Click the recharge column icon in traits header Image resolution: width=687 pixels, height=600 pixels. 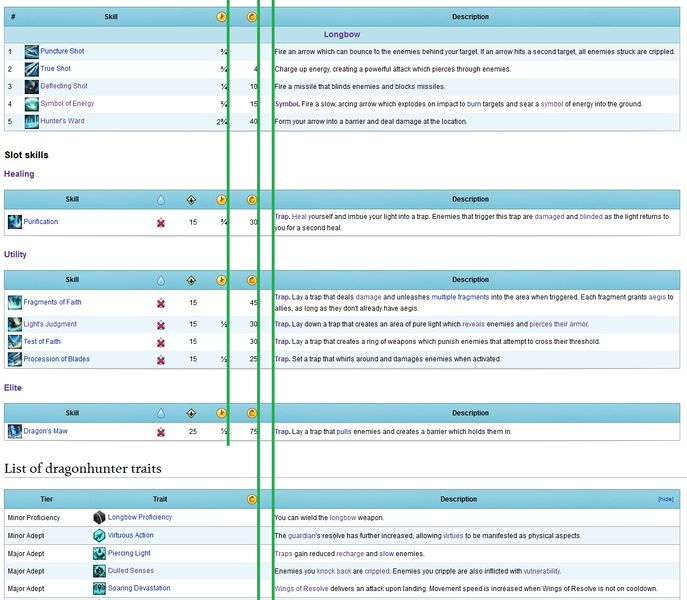tap(252, 499)
